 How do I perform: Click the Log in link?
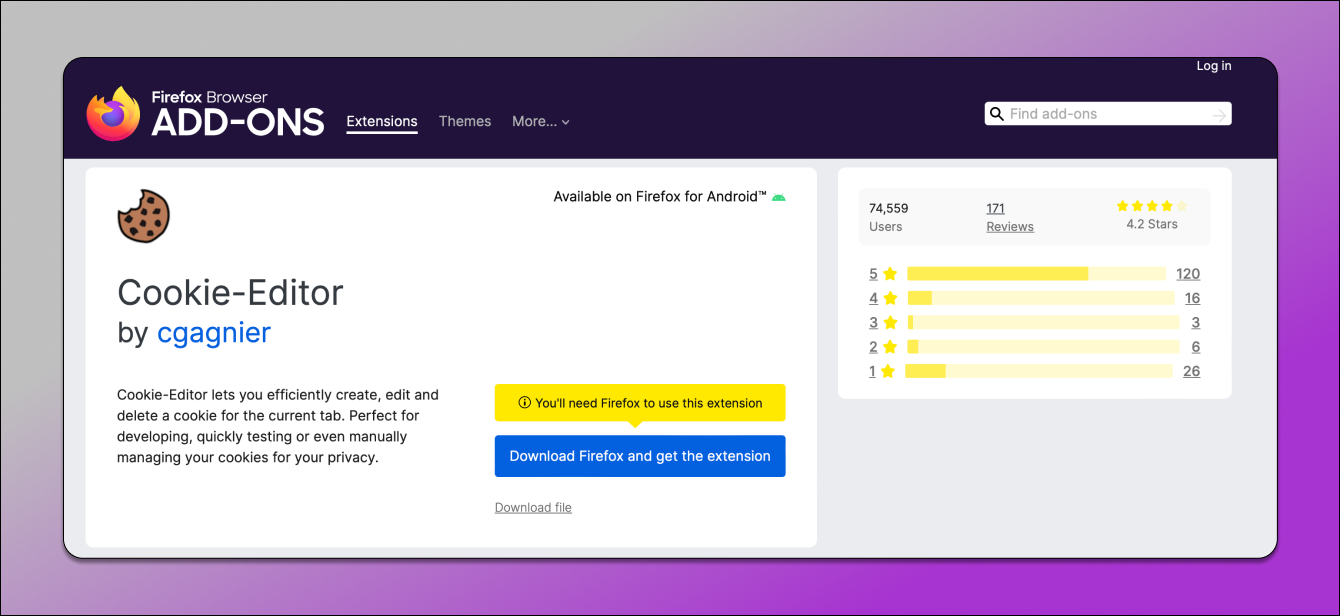coord(1214,66)
